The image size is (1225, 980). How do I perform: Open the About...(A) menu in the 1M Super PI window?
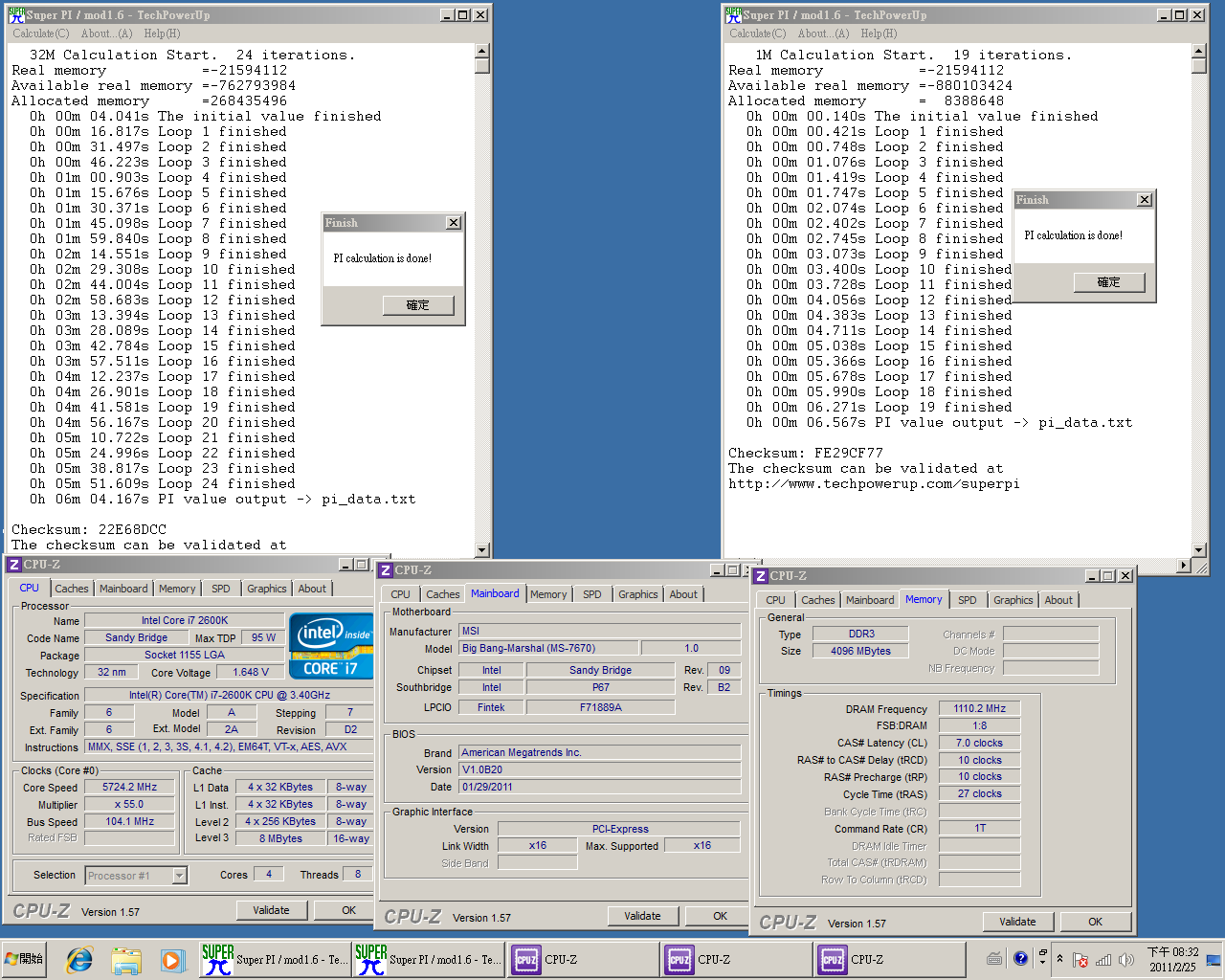pyautogui.click(x=823, y=33)
